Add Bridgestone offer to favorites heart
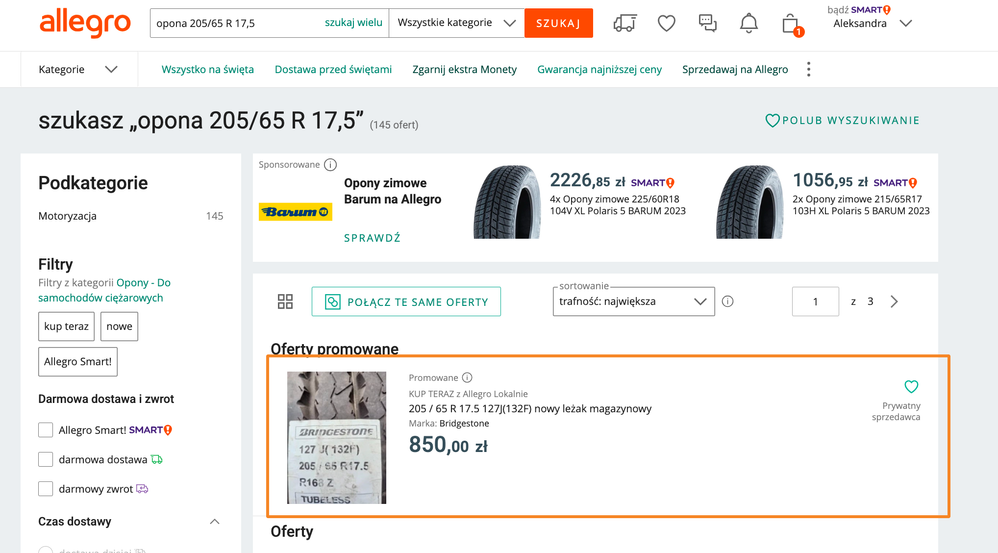 point(911,386)
